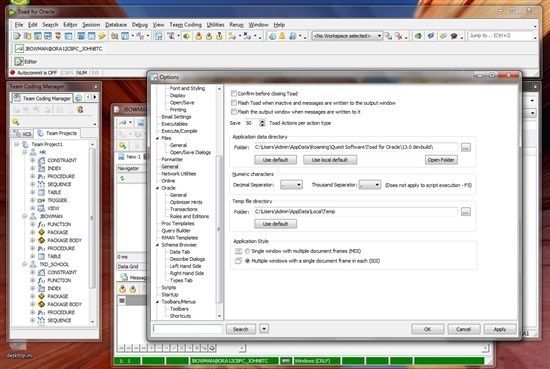Viewport: 550px width, 369px height.
Task: Click the SDI layout icon in Application Style
Action: click(x=239, y=261)
